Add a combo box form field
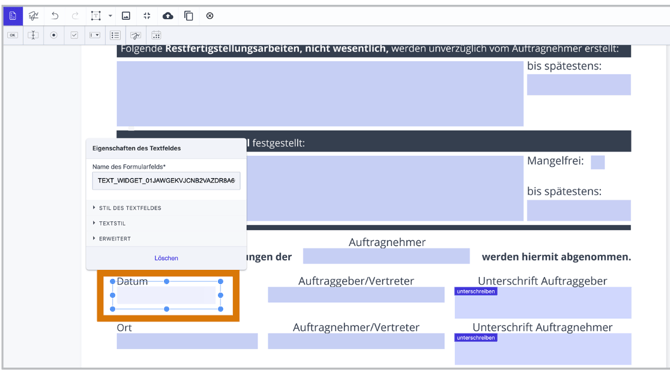Viewport: 670px width, 373px height. click(95, 35)
